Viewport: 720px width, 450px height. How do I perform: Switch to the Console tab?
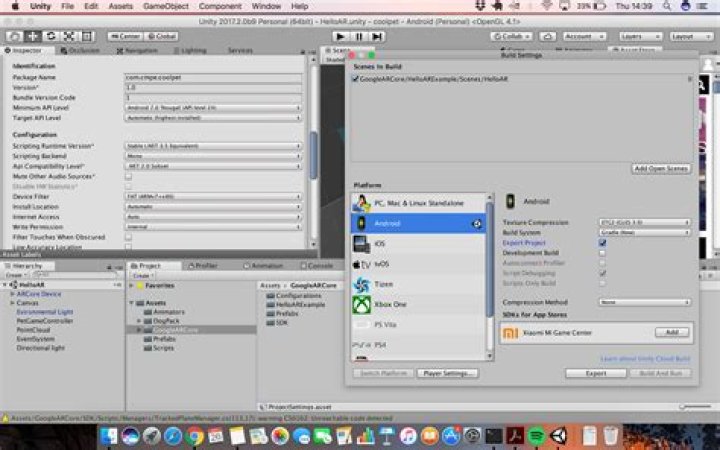[x=319, y=265]
